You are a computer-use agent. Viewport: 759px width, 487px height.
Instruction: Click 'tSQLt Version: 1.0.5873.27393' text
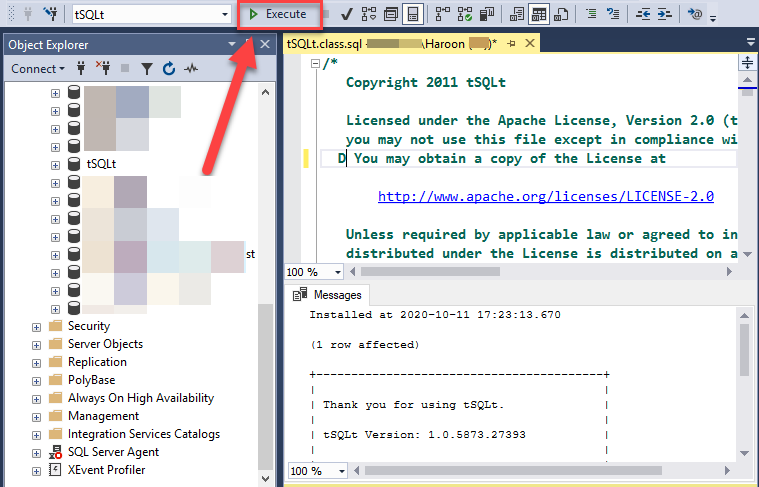pyautogui.click(x=424, y=435)
